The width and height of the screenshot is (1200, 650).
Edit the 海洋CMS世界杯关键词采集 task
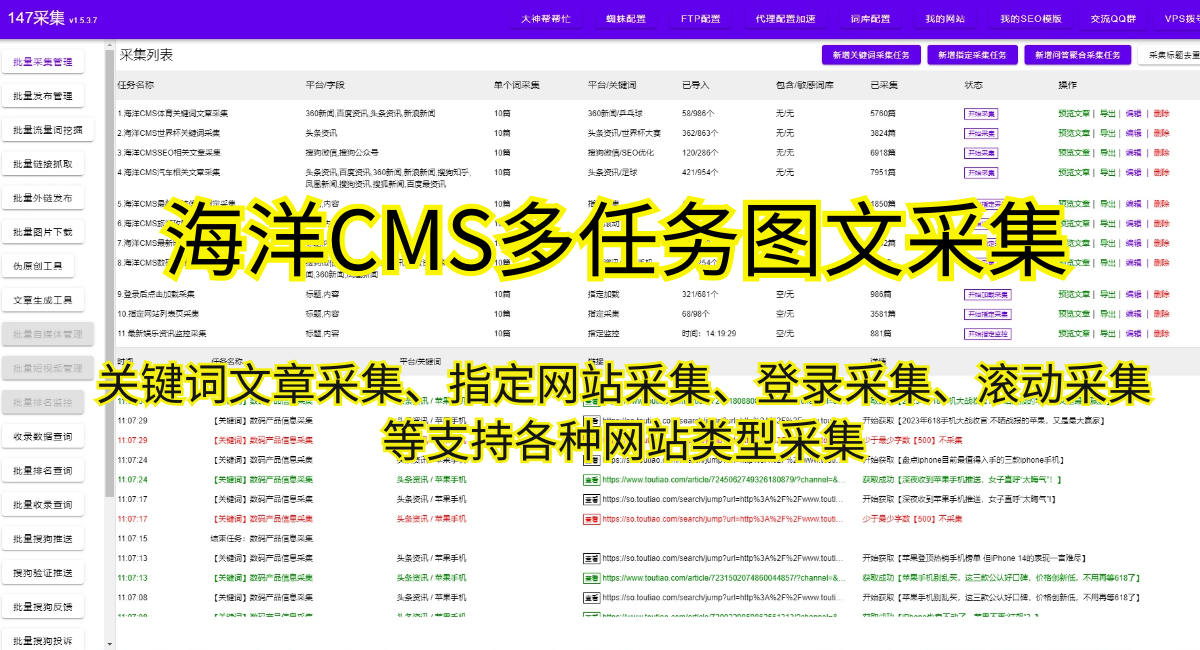(x=1133, y=133)
